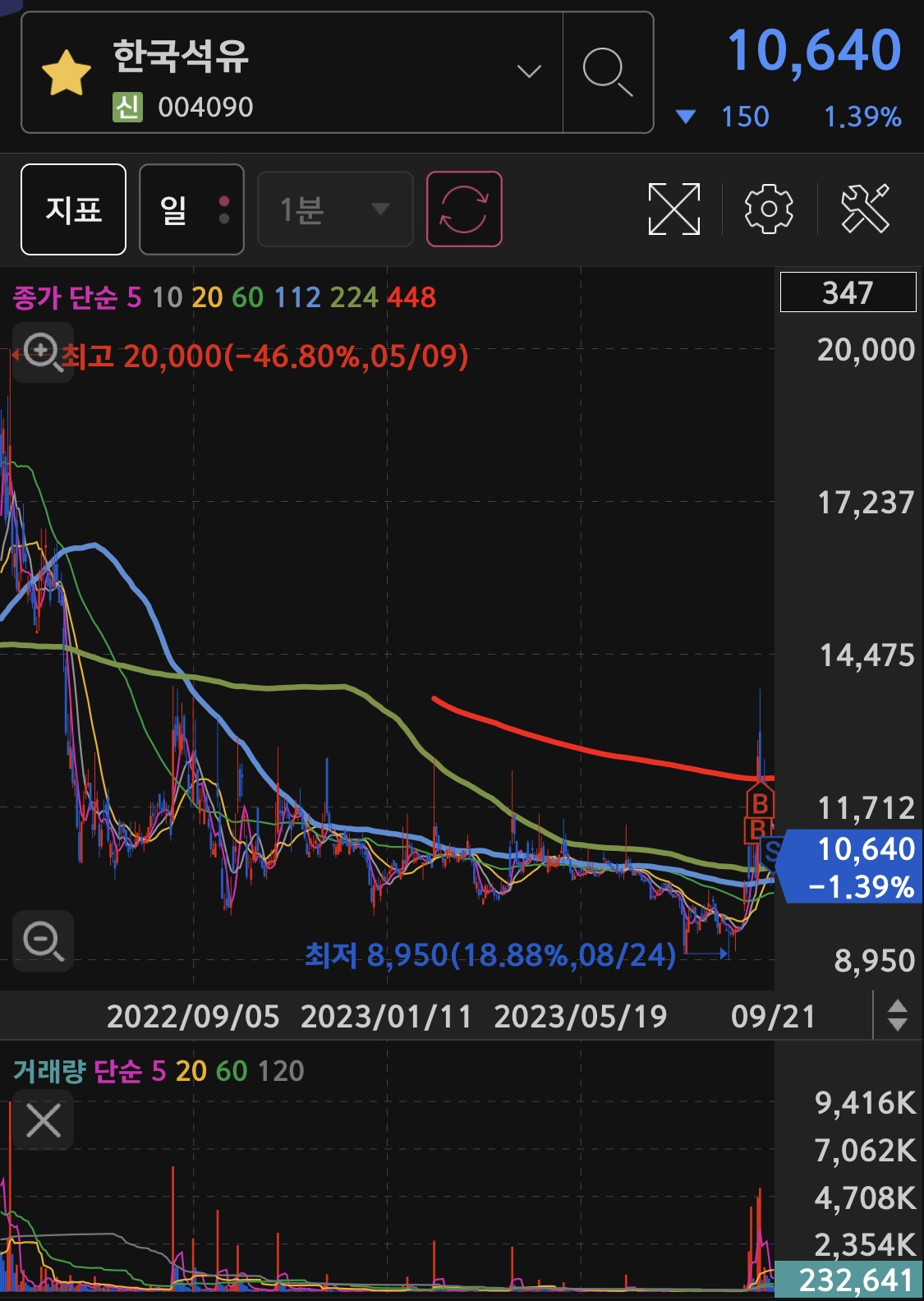Click the 17,237 price axis label
The width and height of the screenshot is (924, 1301).
[866, 502]
